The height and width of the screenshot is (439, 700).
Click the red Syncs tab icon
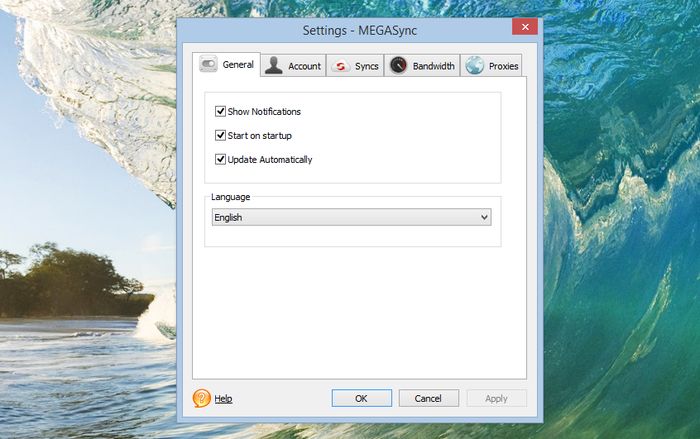340,66
